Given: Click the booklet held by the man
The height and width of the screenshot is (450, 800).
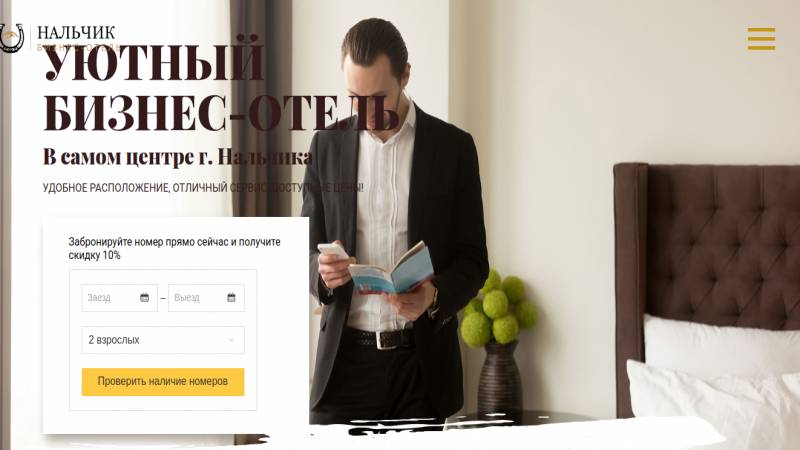Looking at the screenshot, I should [391, 269].
